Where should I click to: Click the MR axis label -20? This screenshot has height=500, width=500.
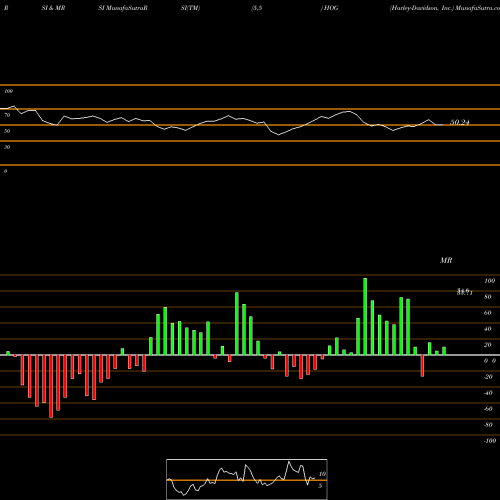[488, 377]
